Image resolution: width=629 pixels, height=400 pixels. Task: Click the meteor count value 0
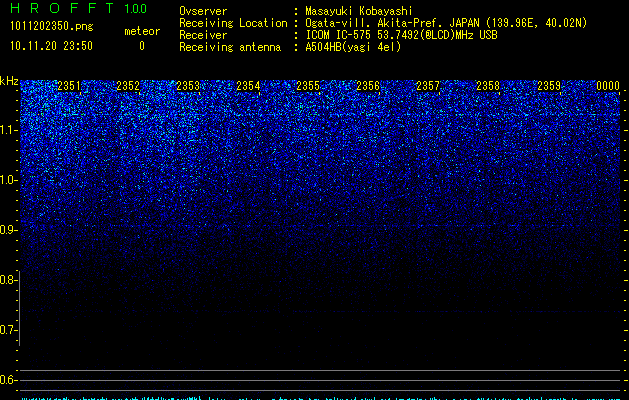[142, 46]
